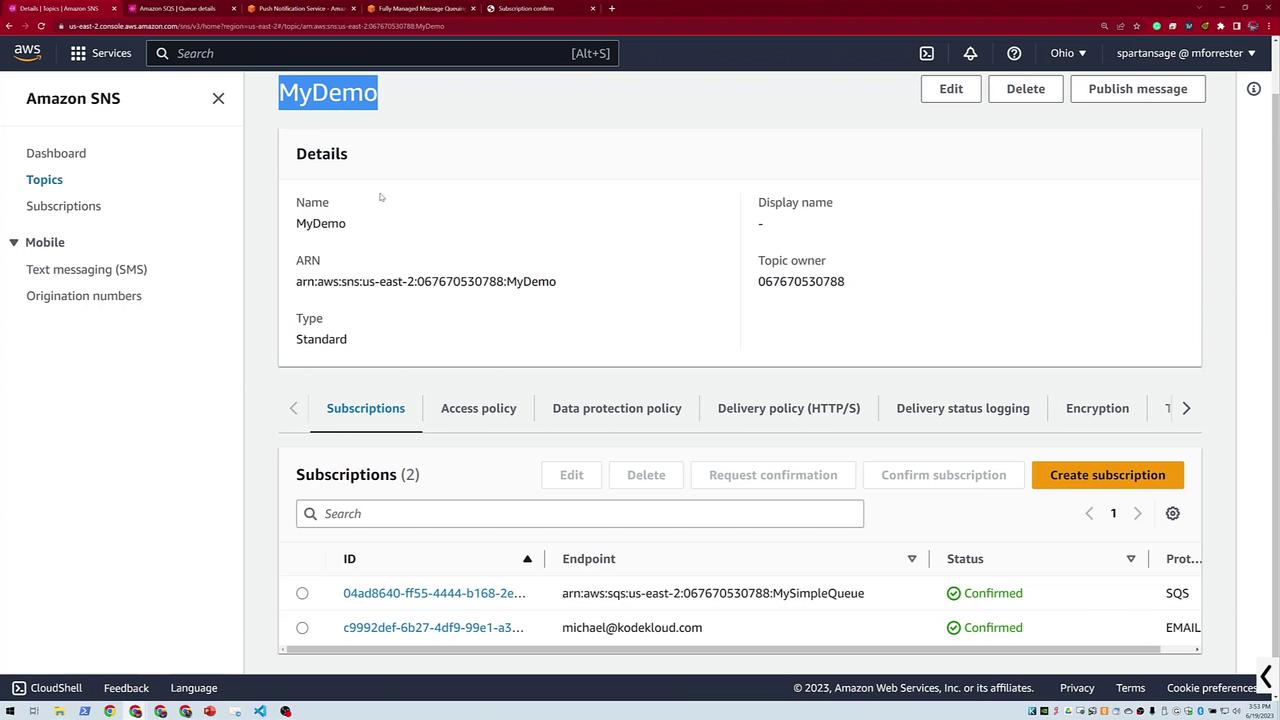The width and height of the screenshot is (1280, 720).
Task: Focus the AWS console search box
Action: click(382, 53)
